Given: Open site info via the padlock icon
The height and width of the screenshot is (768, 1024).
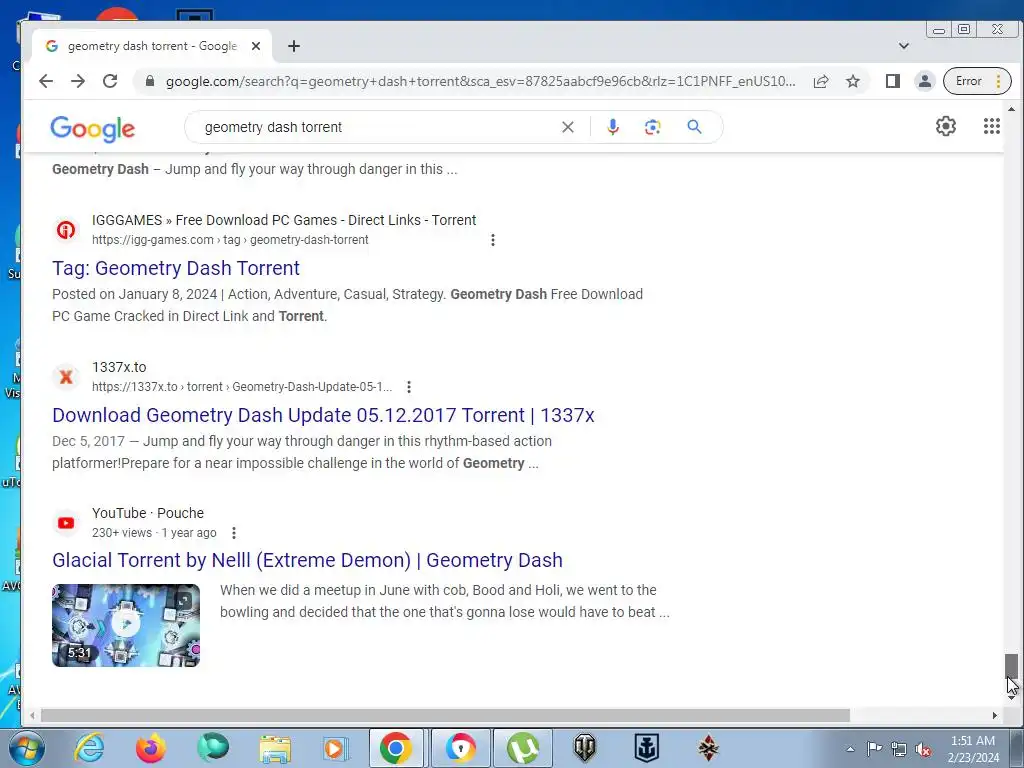Looking at the screenshot, I should (150, 81).
